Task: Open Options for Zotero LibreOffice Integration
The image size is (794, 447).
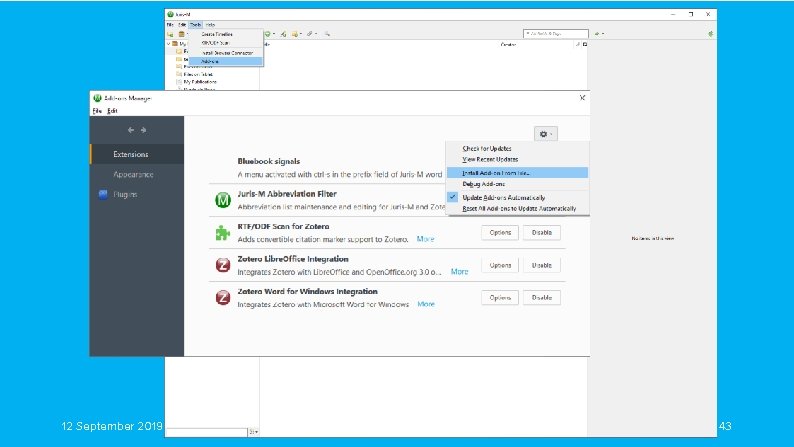Action: point(500,265)
